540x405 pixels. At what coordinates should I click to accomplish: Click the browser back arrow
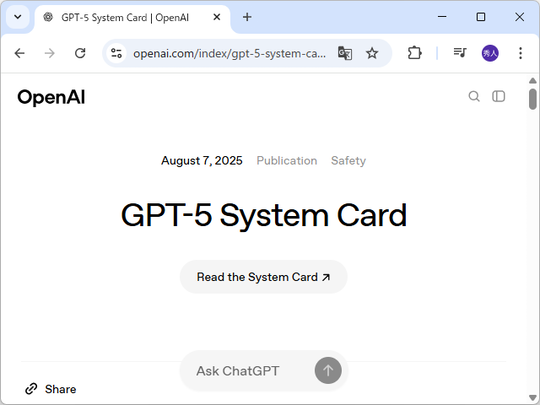click(x=20, y=53)
